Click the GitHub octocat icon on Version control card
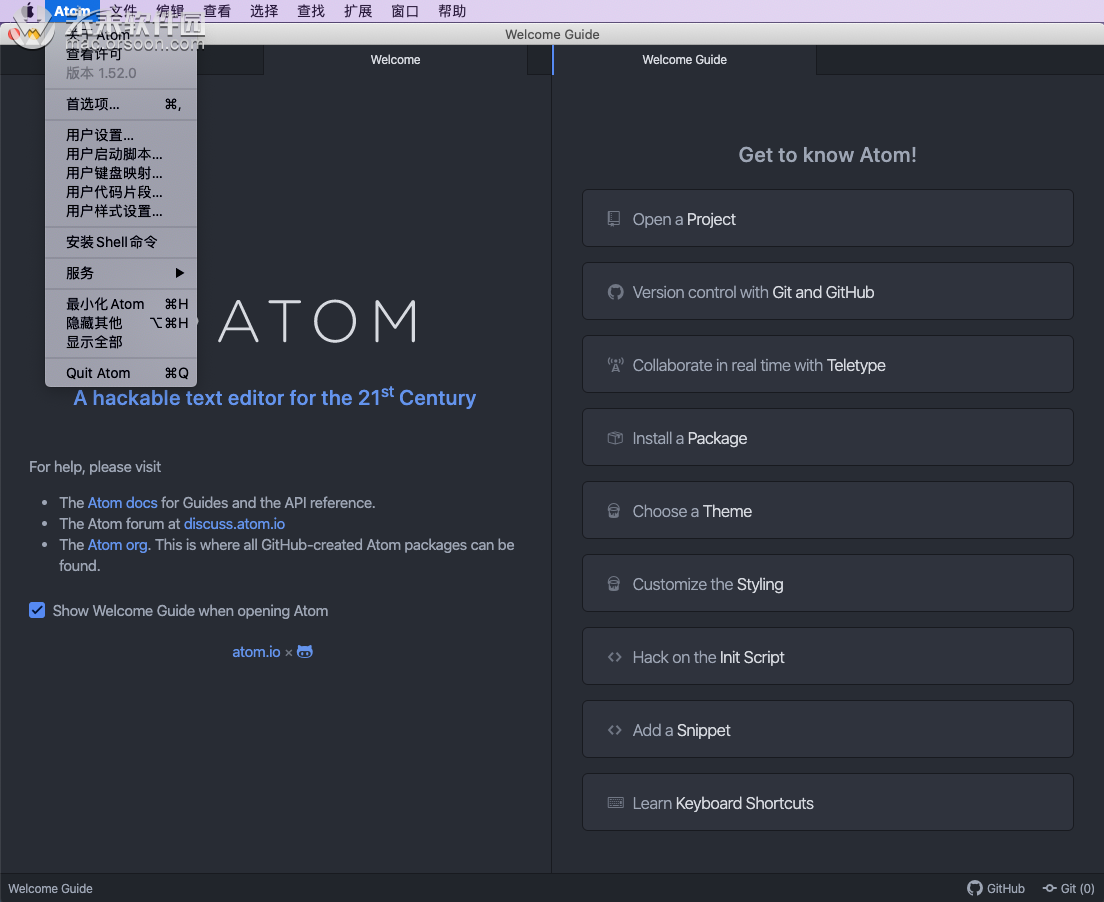Screen dimensions: 1104x902 click(614, 291)
